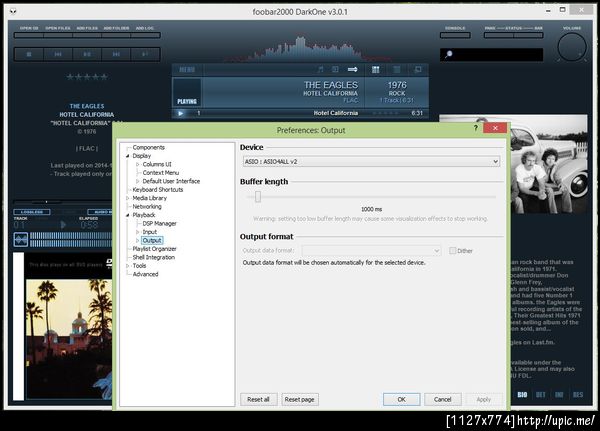The width and height of the screenshot is (600, 431).
Task: Click the panel layout icon beside music note
Action: coord(335,69)
